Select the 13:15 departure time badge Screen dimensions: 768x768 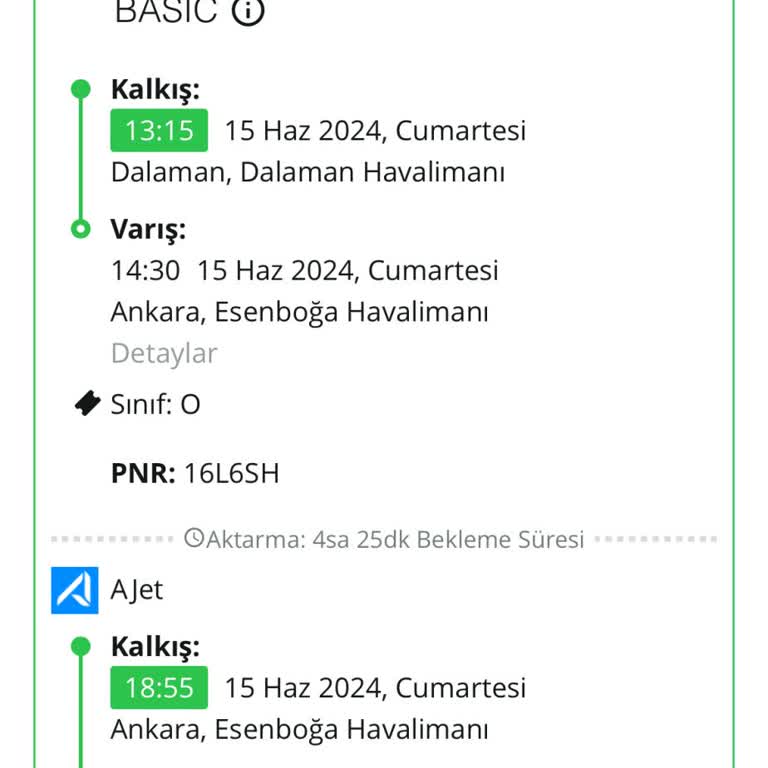click(159, 130)
